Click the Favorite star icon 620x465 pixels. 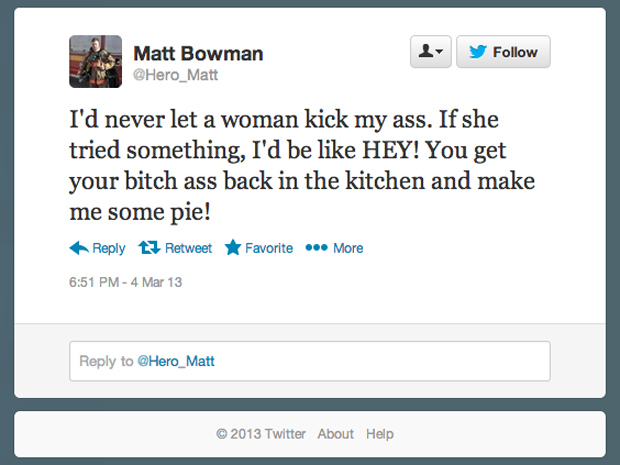[233, 248]
